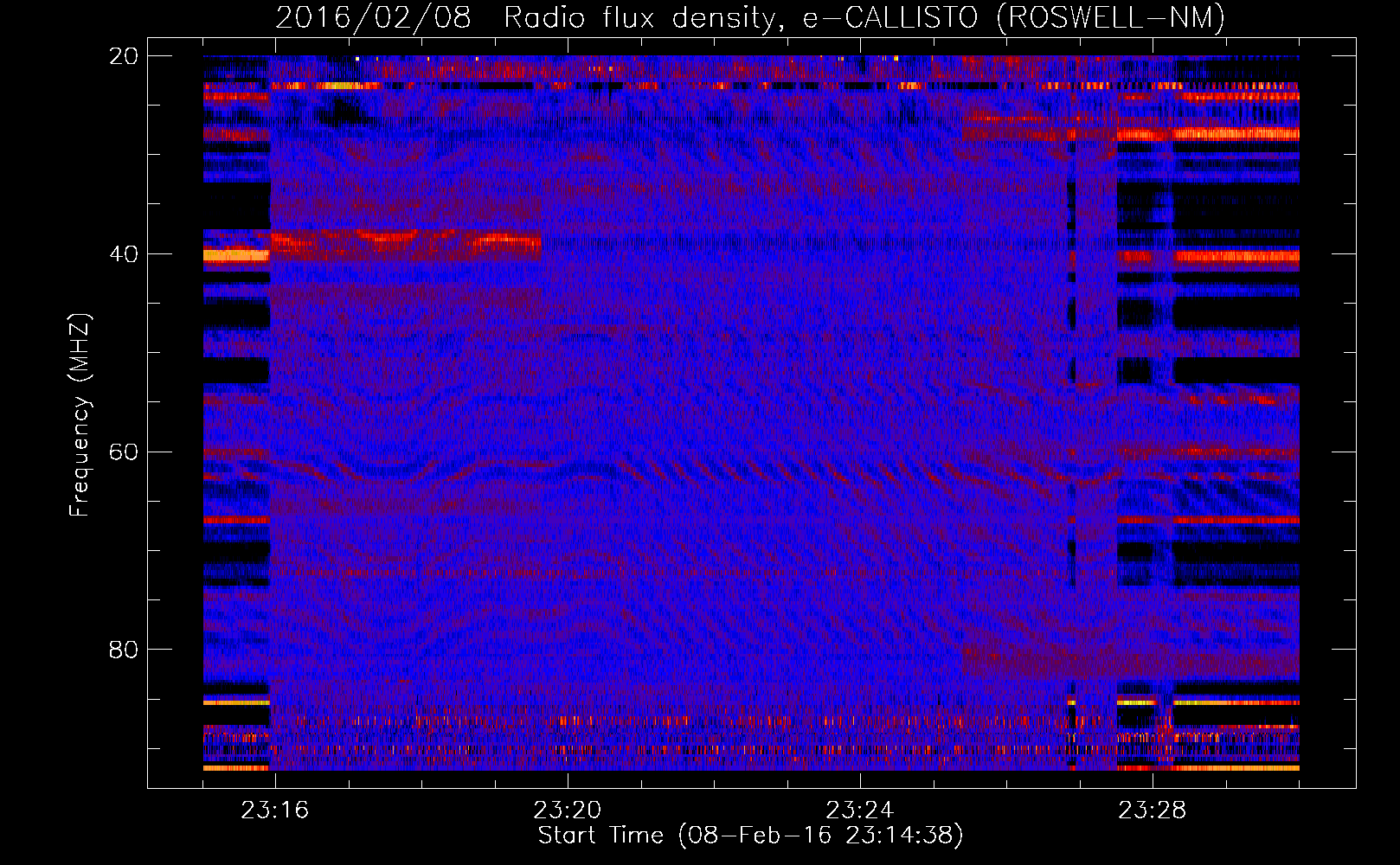Select the 23:16 time axis label
The height and width of the screenshot is (865, 1400).
275,811
